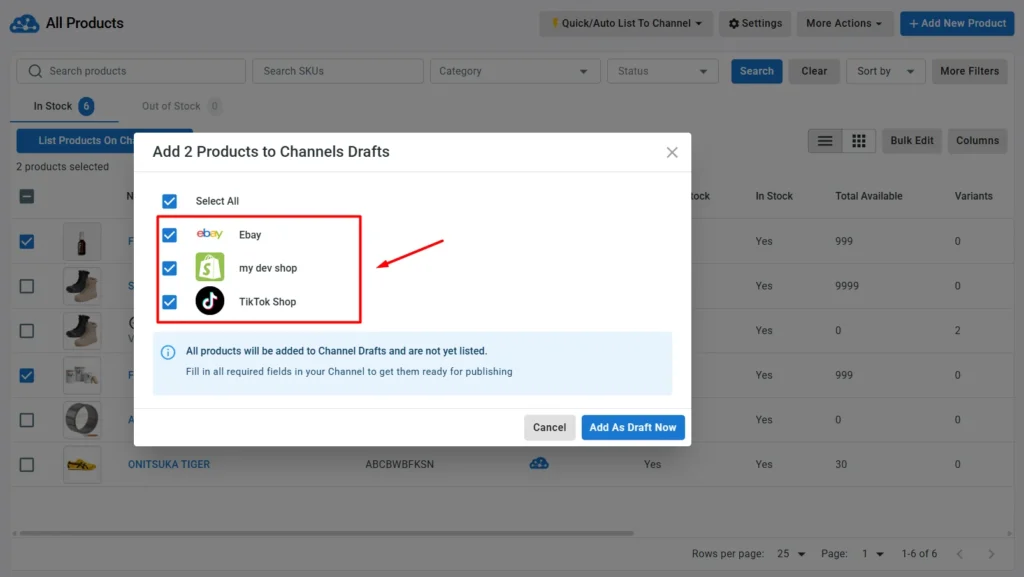Expand the Status filter dropdown

point(662,71)
